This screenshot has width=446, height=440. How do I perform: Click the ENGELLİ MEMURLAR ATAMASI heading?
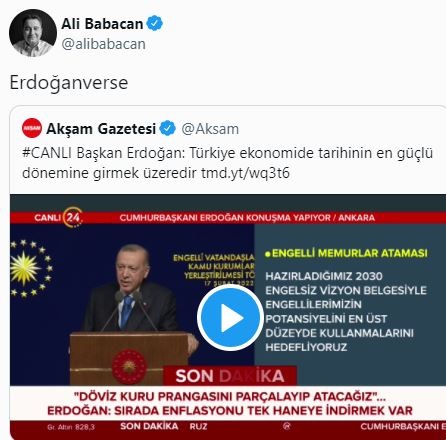pos(346,253)
